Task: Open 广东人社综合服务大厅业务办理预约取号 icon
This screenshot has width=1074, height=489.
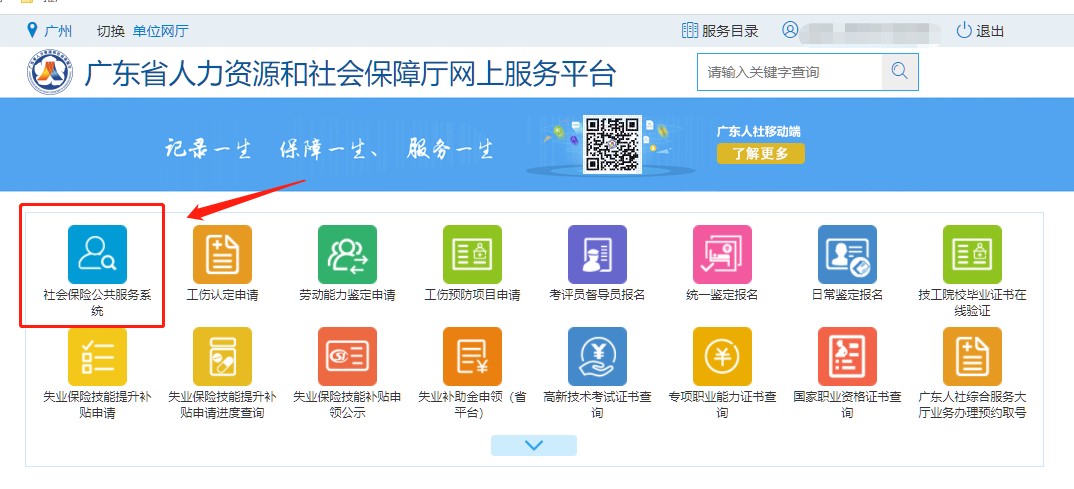Action: [972, 356]
